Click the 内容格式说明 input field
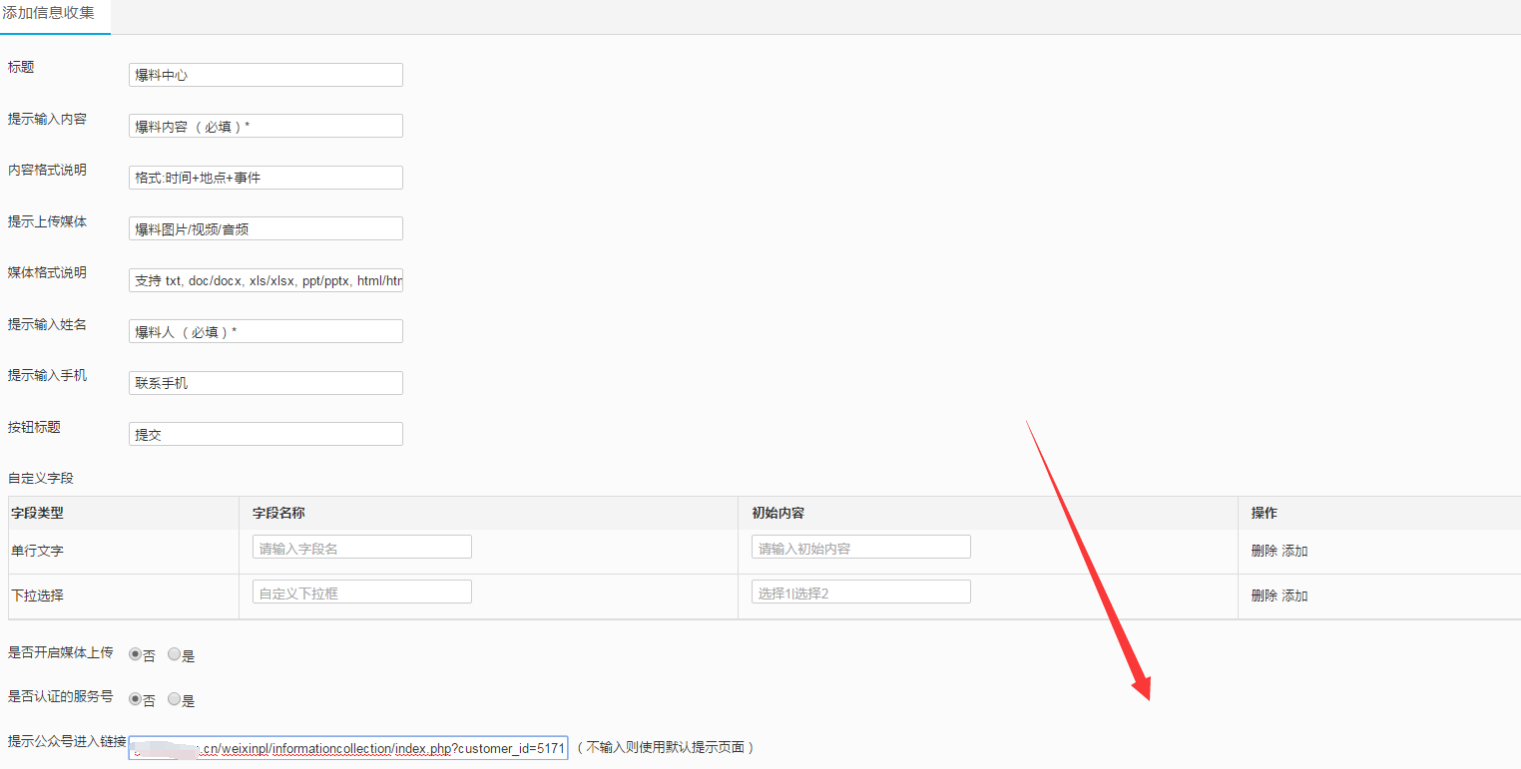Viewport: 1521px width, 769px height. click(x=265, y=178)
